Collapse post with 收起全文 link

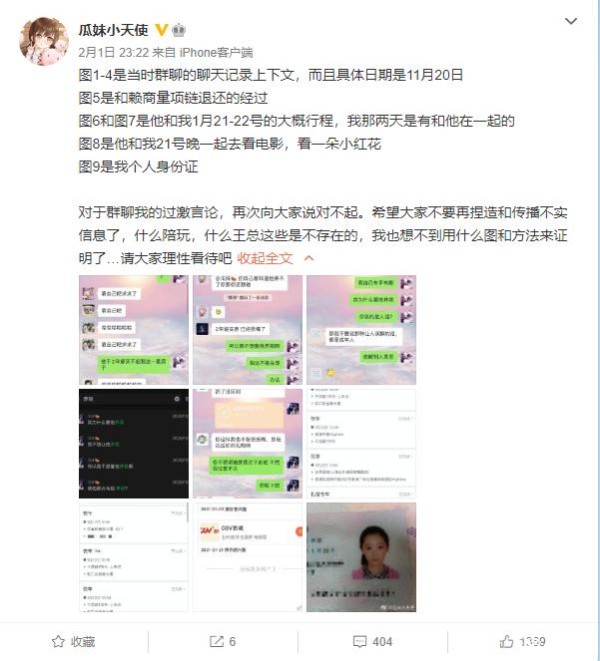coord(265,258)
